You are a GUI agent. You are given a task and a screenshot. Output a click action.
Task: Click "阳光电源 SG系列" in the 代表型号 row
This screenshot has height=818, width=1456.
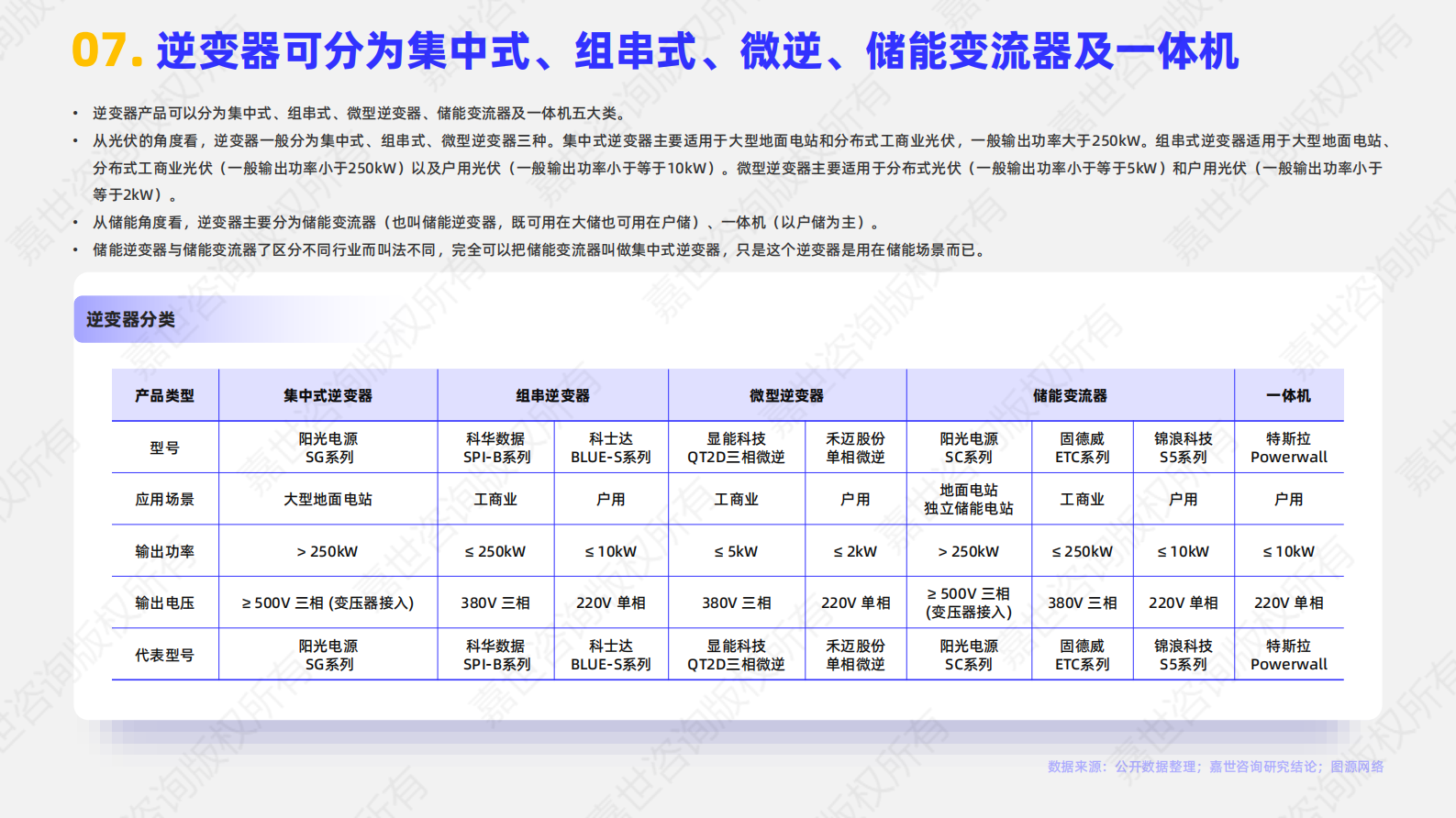328,656
